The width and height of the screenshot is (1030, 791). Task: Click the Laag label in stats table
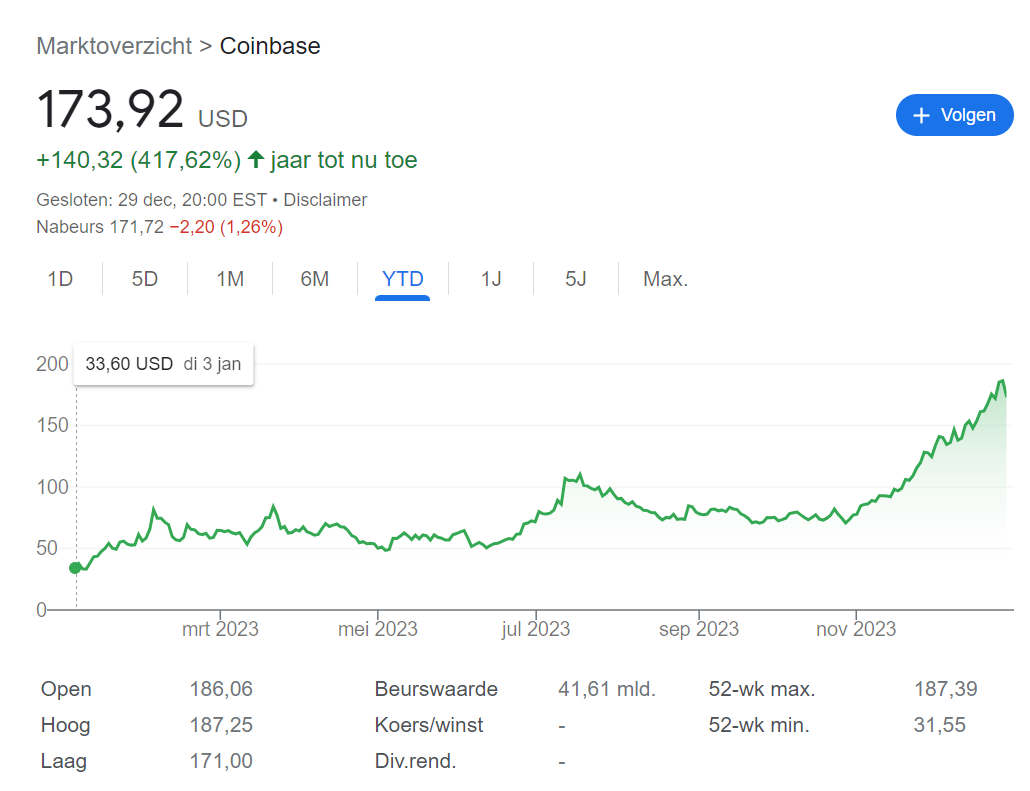click(64, 761)
